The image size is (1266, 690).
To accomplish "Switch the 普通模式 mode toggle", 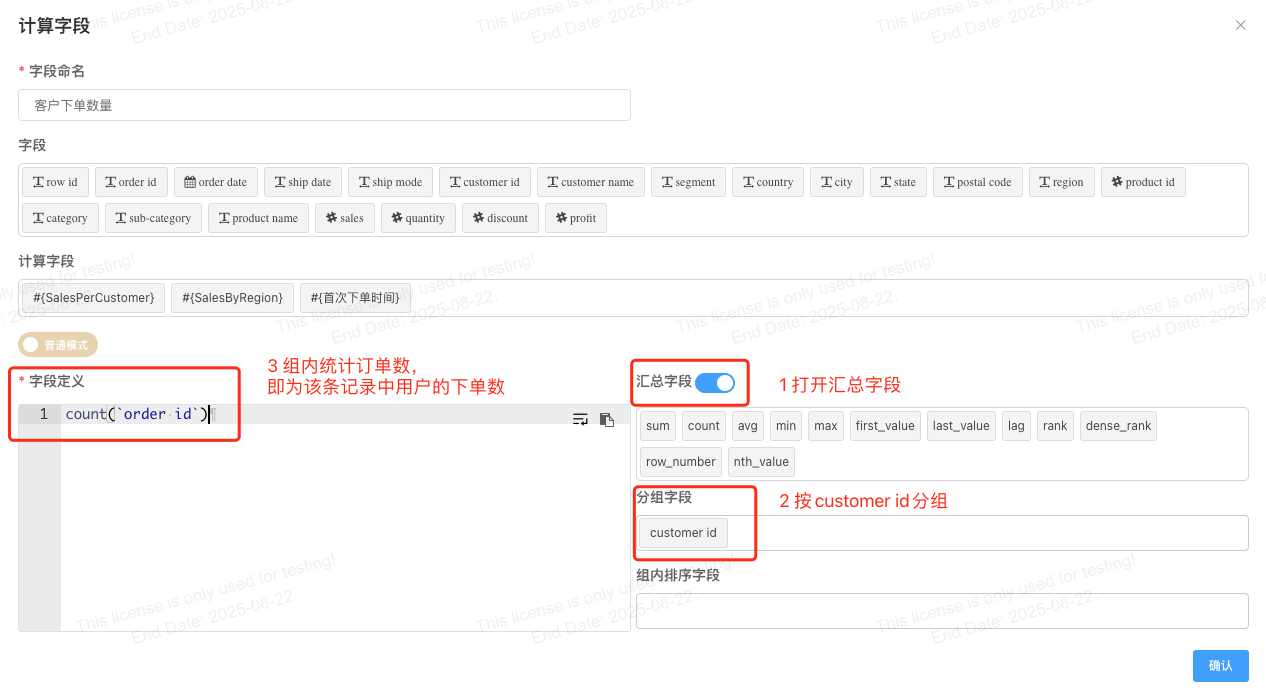I will point(58,345).
